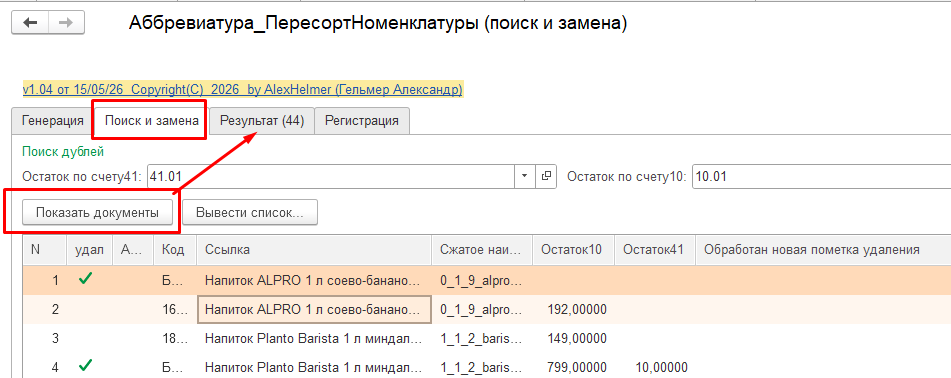Click into the Остаток по счету10 field

[821, 177]
